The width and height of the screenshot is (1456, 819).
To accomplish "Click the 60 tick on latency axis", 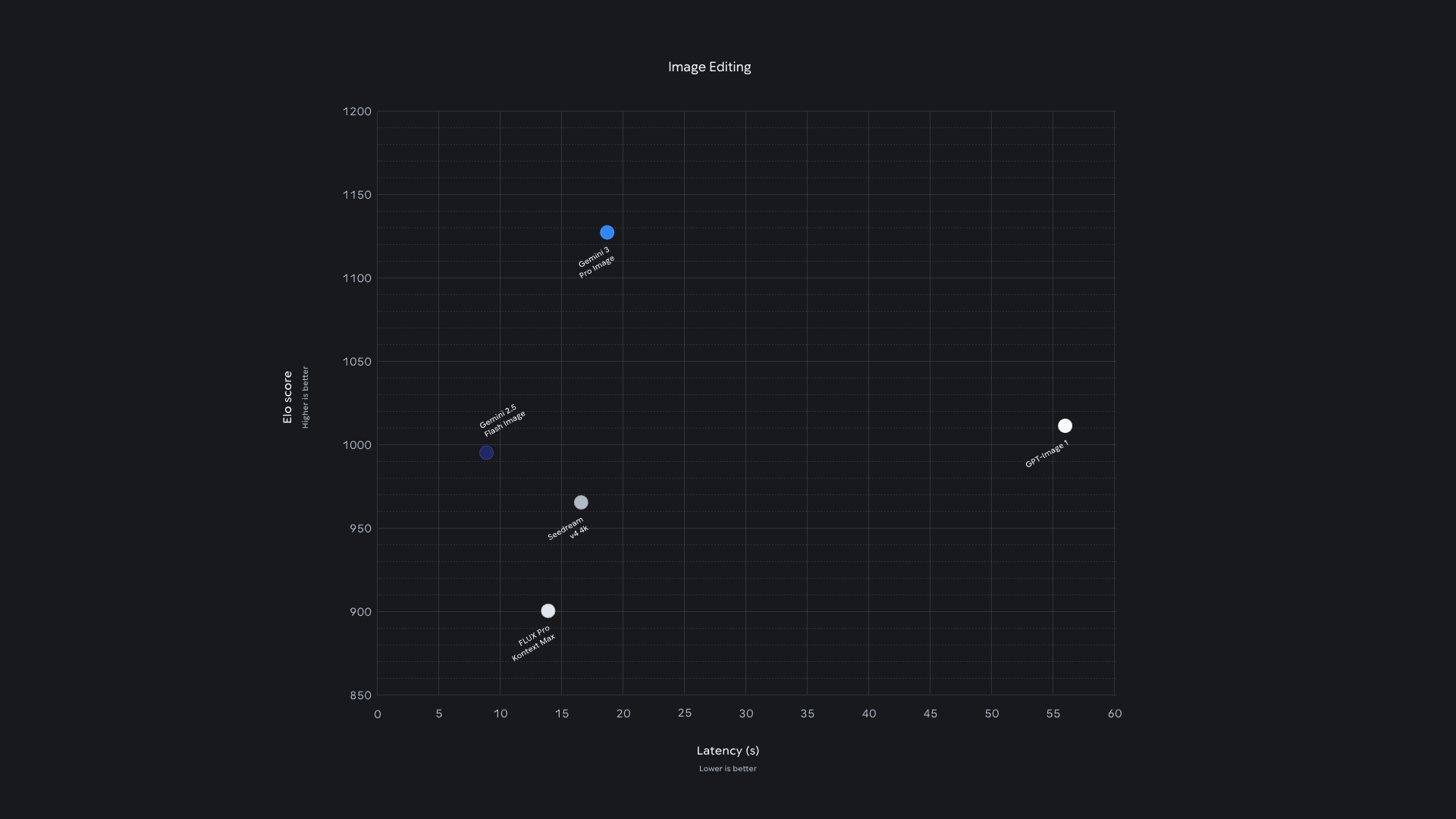I will (1114, 714).
